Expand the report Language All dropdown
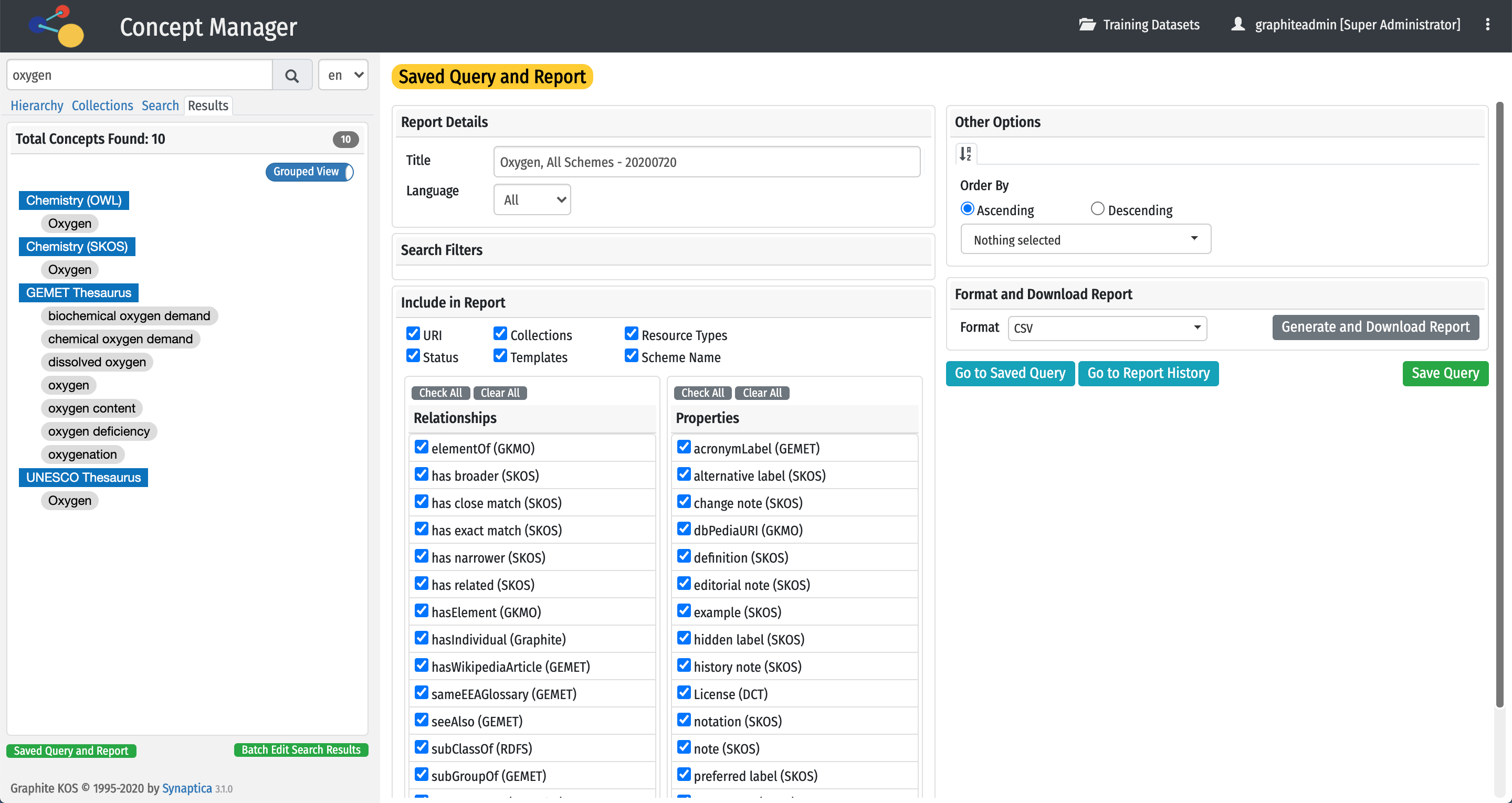Viewport: 1512px width, 803px height. click(532, 199)
